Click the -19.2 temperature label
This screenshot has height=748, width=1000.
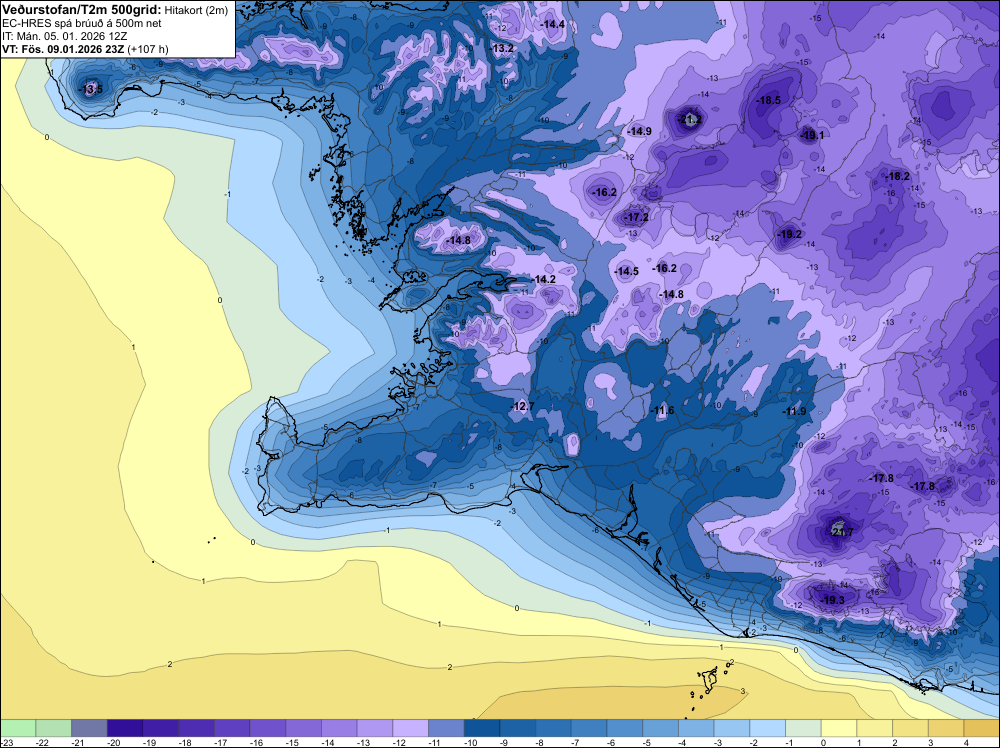pyautogui.click(x=790, y=235)
